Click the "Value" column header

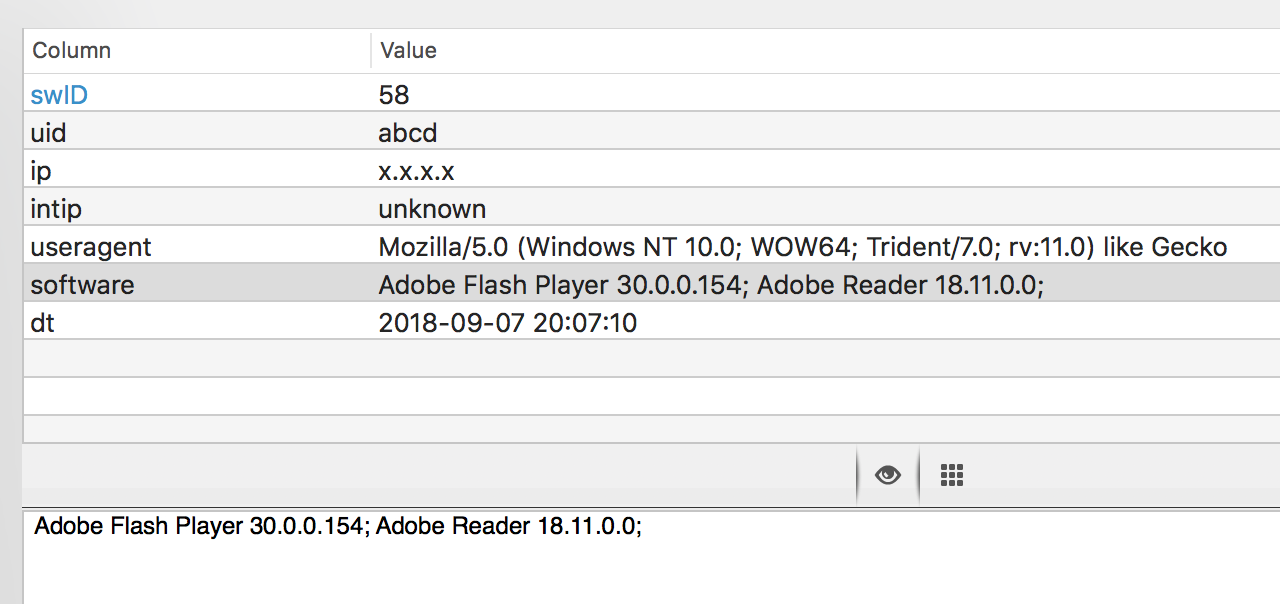click(x=408, y=50)
